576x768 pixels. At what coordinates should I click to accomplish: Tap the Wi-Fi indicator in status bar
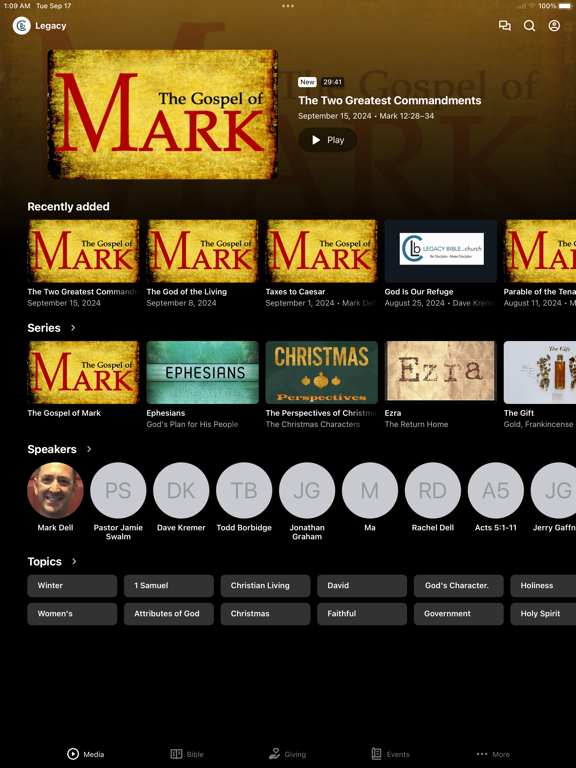[x=532, y=6]
